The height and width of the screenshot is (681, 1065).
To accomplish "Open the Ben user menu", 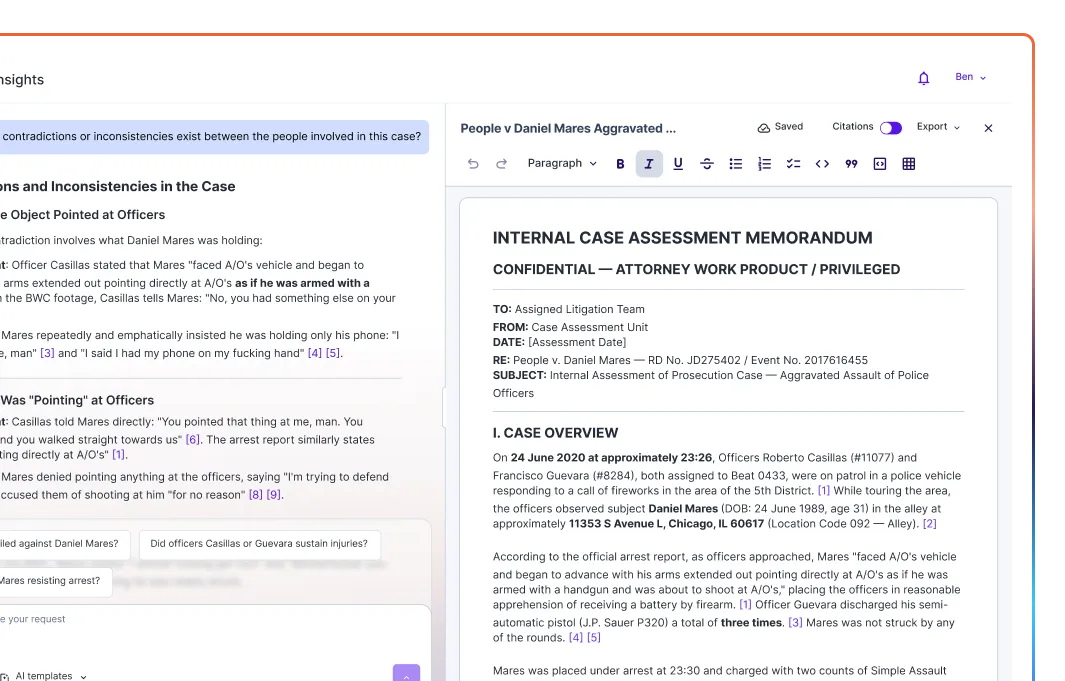I will click(970, 77).
